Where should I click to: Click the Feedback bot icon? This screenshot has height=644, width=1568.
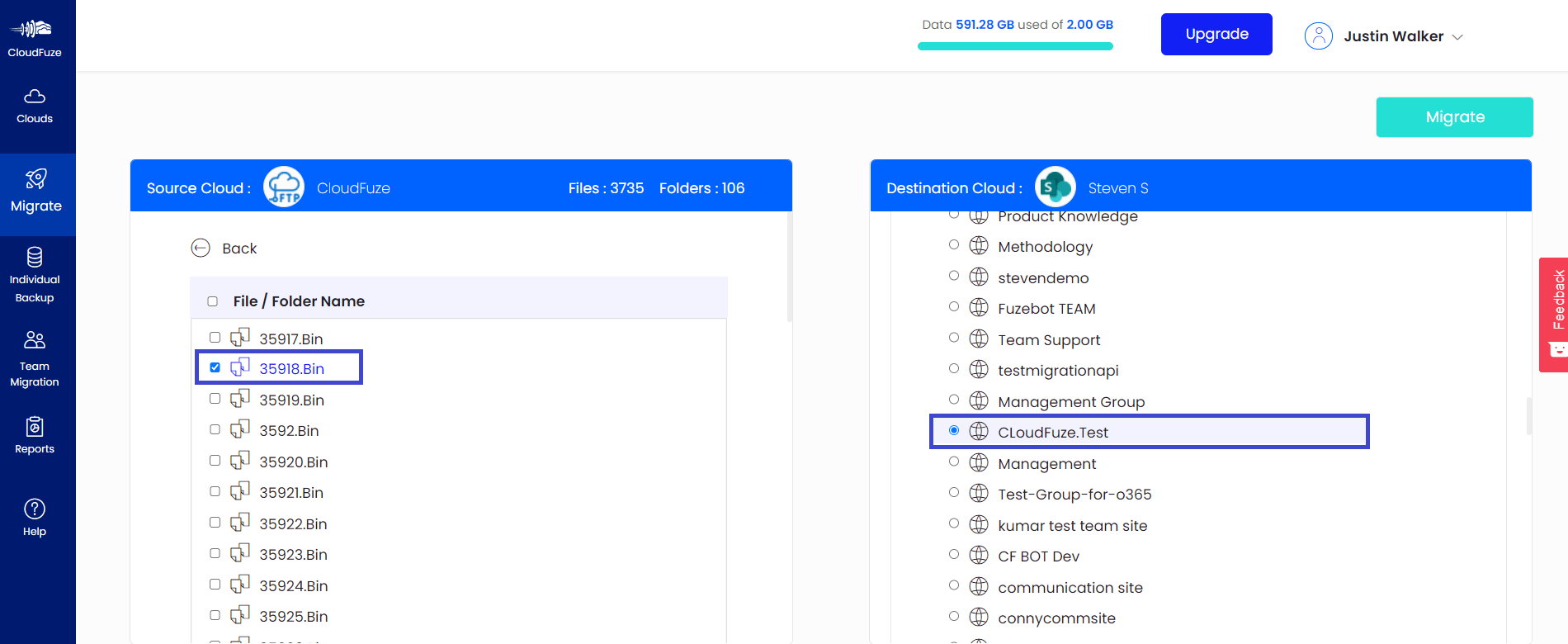(x=1557, y=350)
